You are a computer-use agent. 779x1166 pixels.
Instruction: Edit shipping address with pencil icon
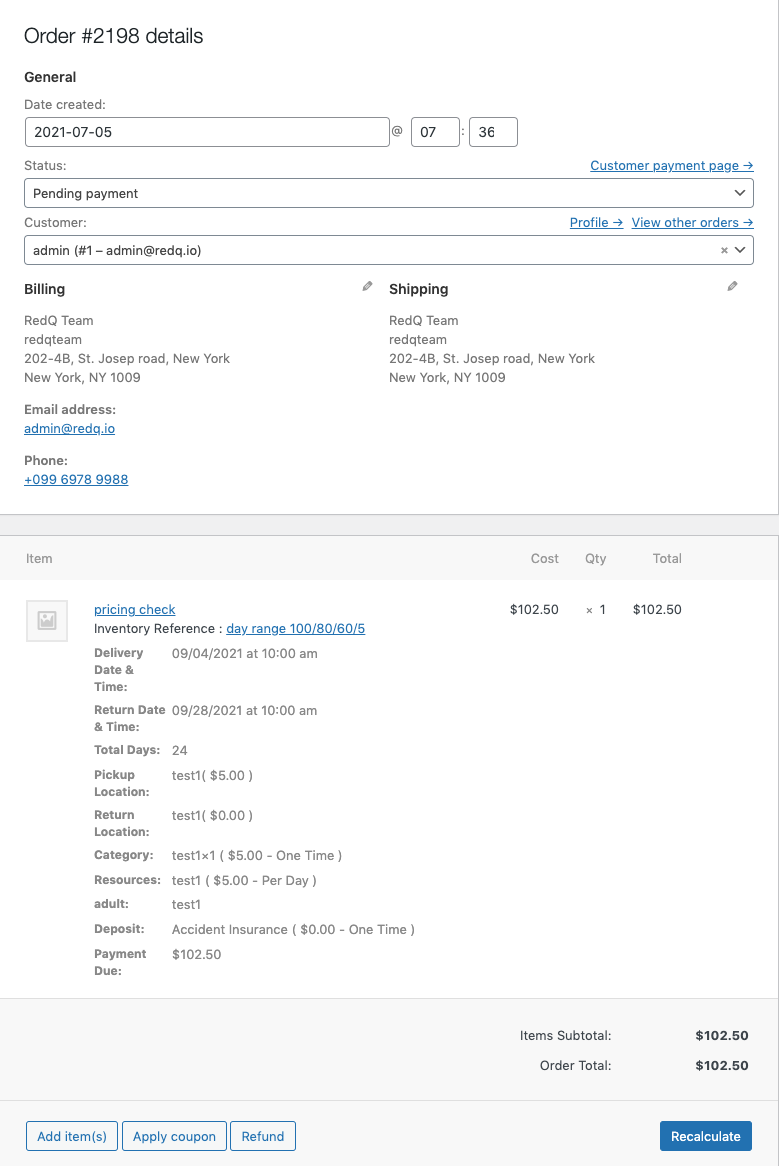[732, 287]
